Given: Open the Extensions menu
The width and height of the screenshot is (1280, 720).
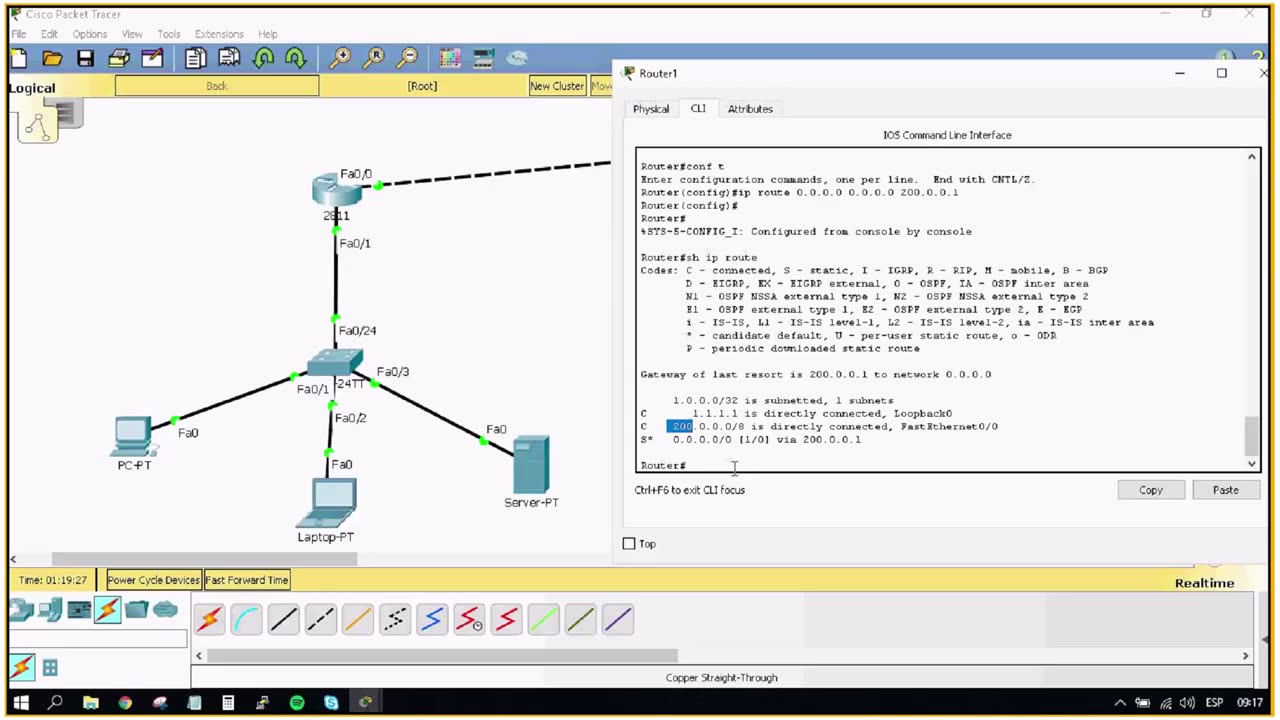Looking at the screenshot, I should click(219, 34).
